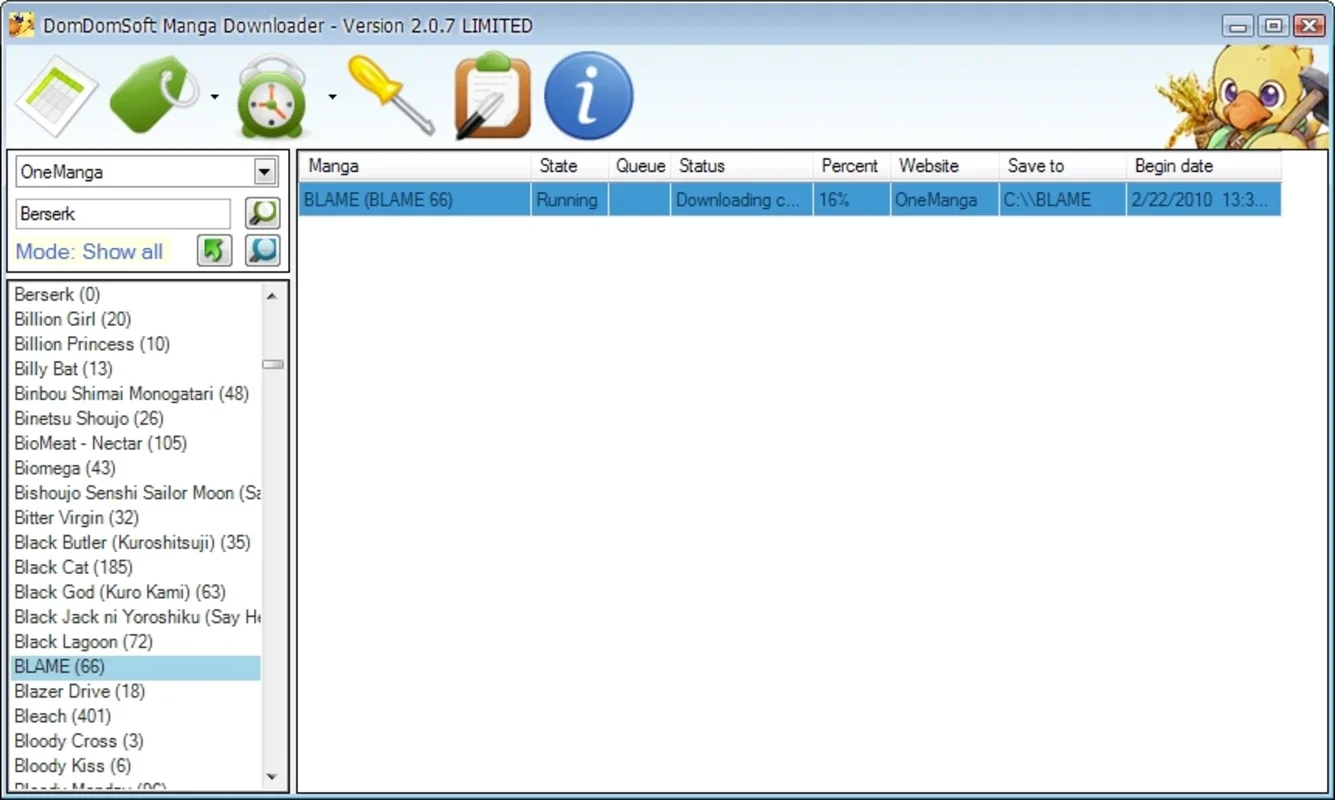1335x800 pixels.
Task: Click the magnifier search button next to Berserk field
Action: point(262,213)
